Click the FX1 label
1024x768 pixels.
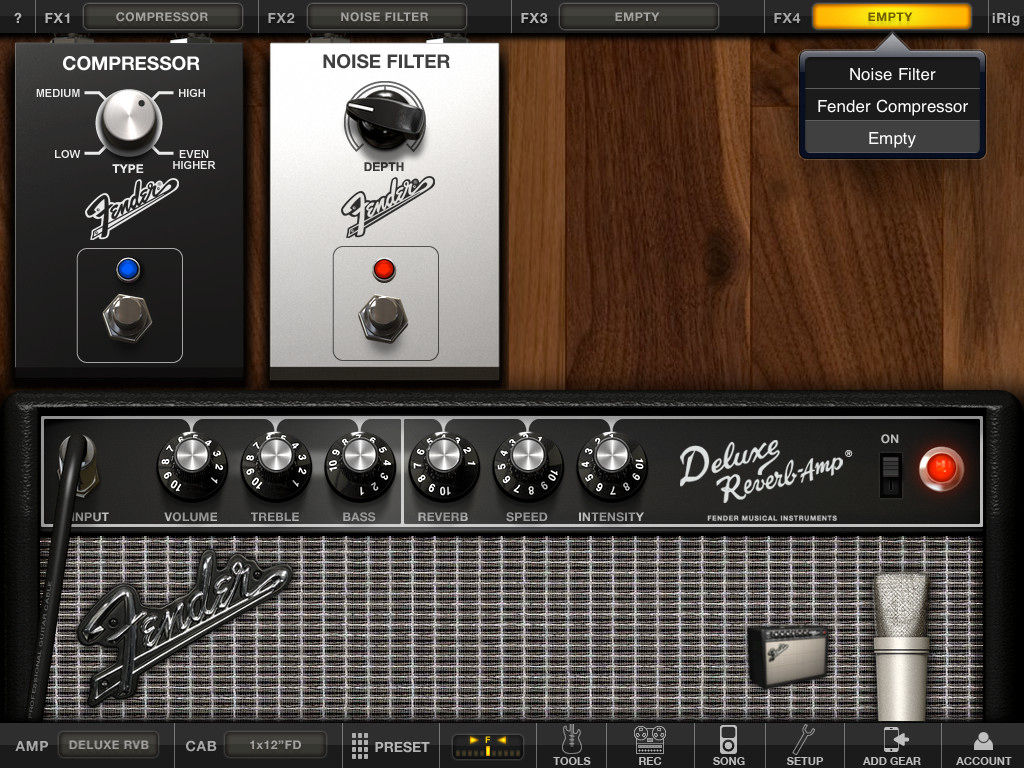[57, 18]
